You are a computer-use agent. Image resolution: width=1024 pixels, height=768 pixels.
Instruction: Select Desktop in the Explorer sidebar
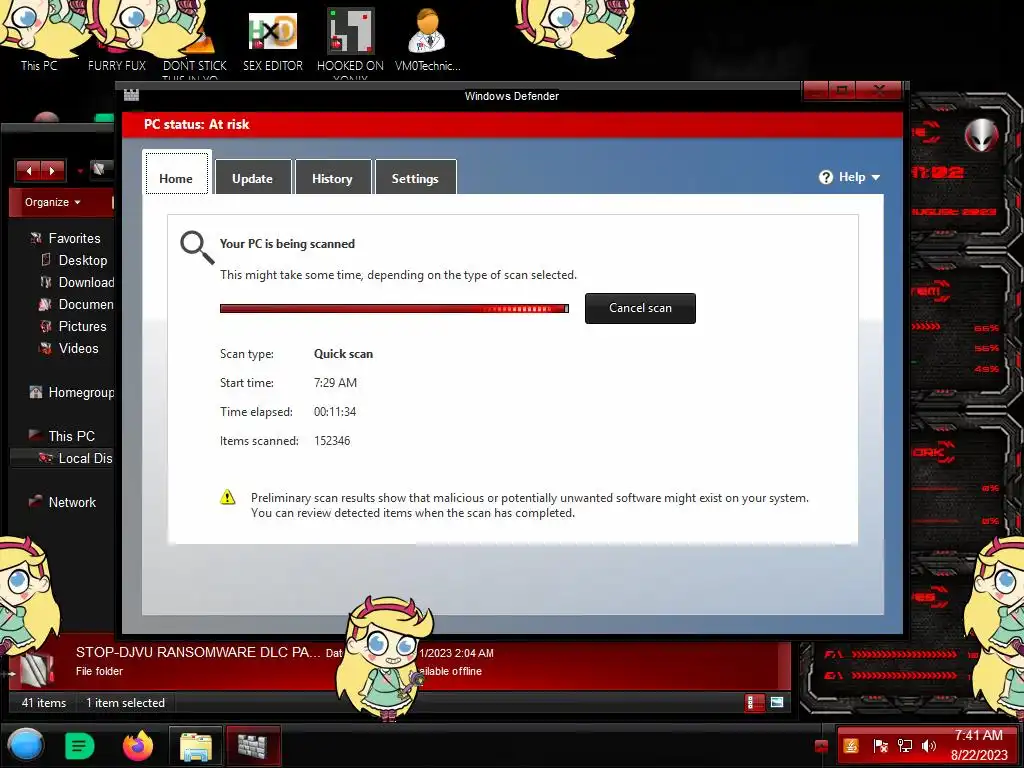coord(82,261)
